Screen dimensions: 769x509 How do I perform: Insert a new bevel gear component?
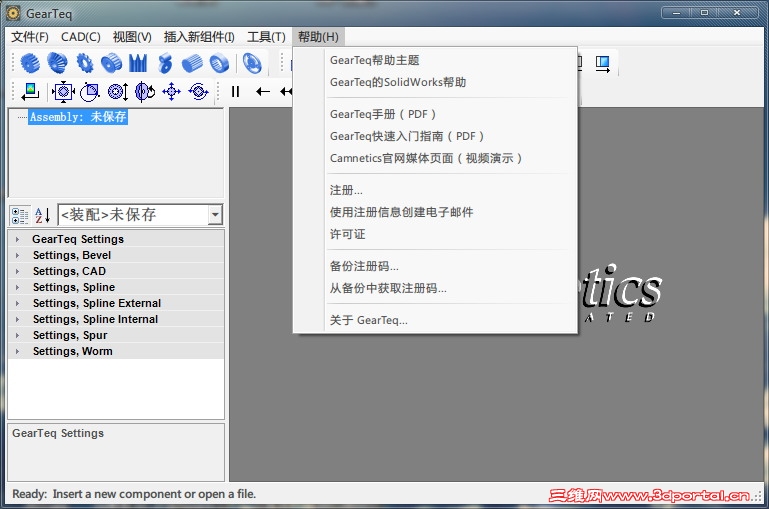tap(57, 63)
